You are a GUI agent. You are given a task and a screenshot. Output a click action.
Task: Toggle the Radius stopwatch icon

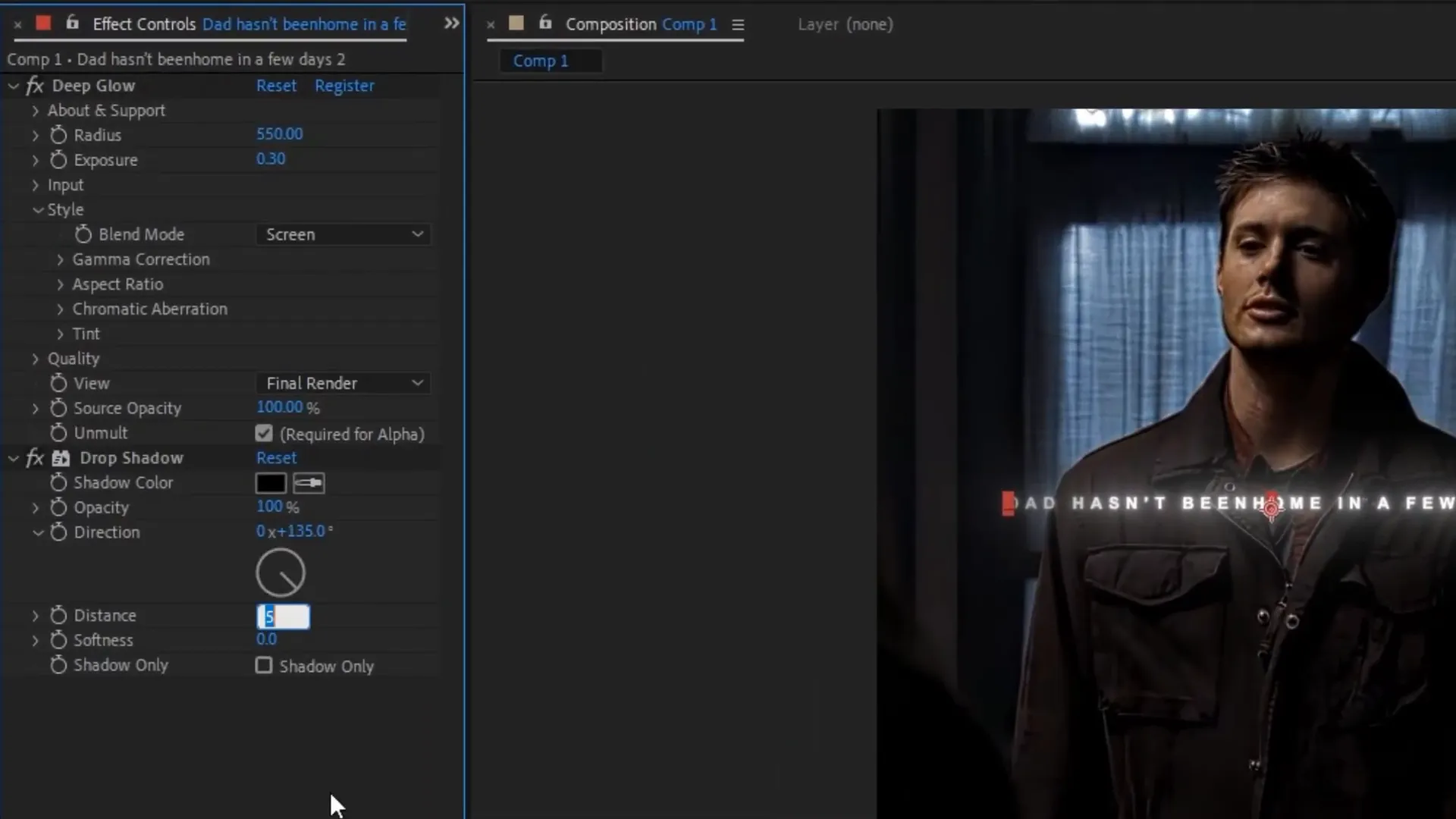(x=58, y=135)
